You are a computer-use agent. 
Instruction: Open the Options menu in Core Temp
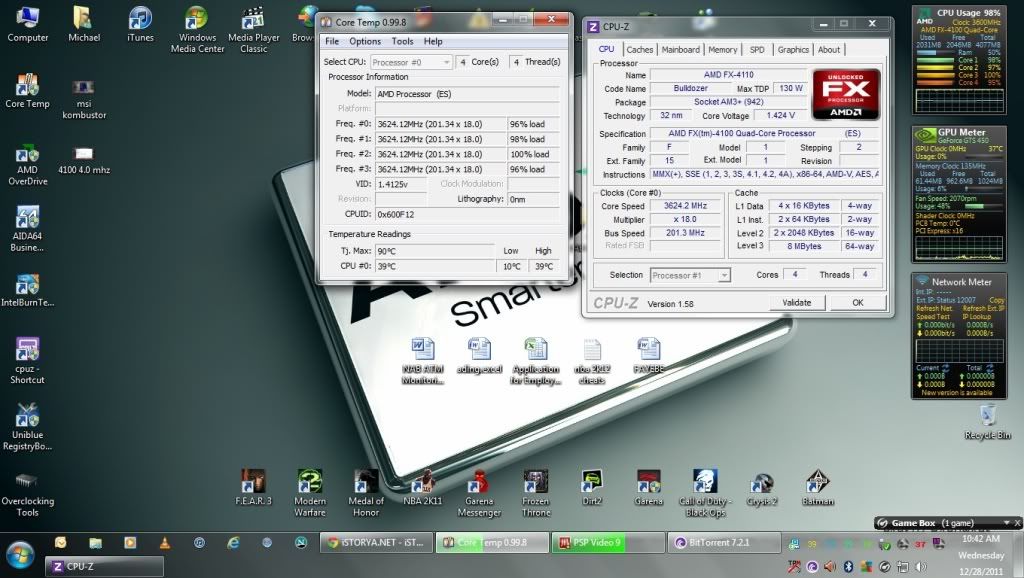click(364, 41)
